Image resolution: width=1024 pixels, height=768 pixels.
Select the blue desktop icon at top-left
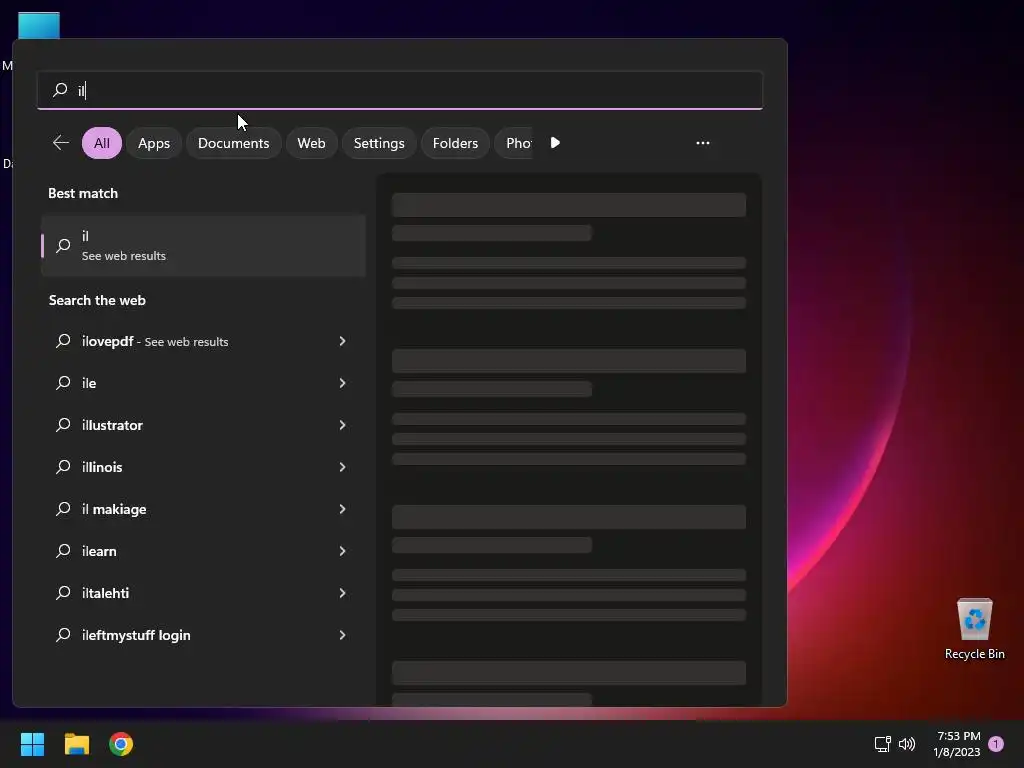pyautogui.click(x=39, y=26)
